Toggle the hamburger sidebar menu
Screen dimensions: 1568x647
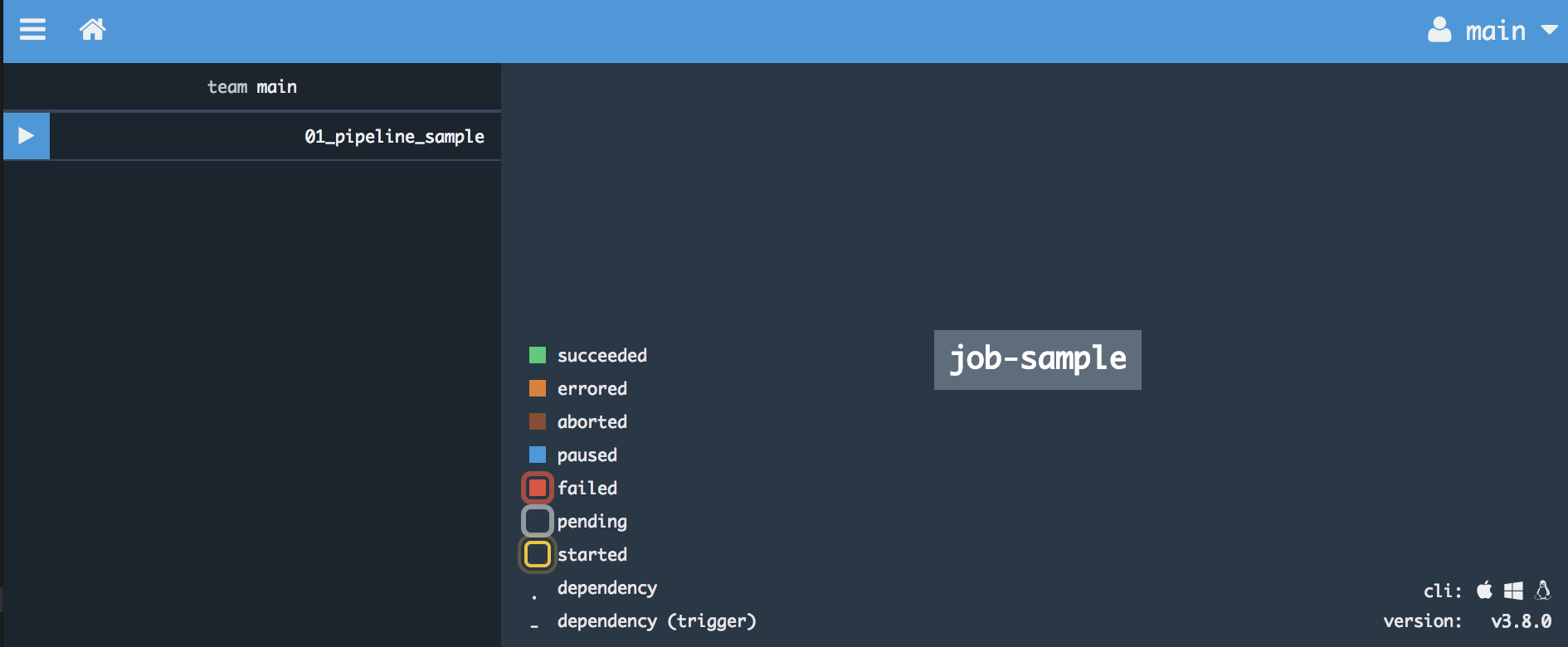pos(32,30)
